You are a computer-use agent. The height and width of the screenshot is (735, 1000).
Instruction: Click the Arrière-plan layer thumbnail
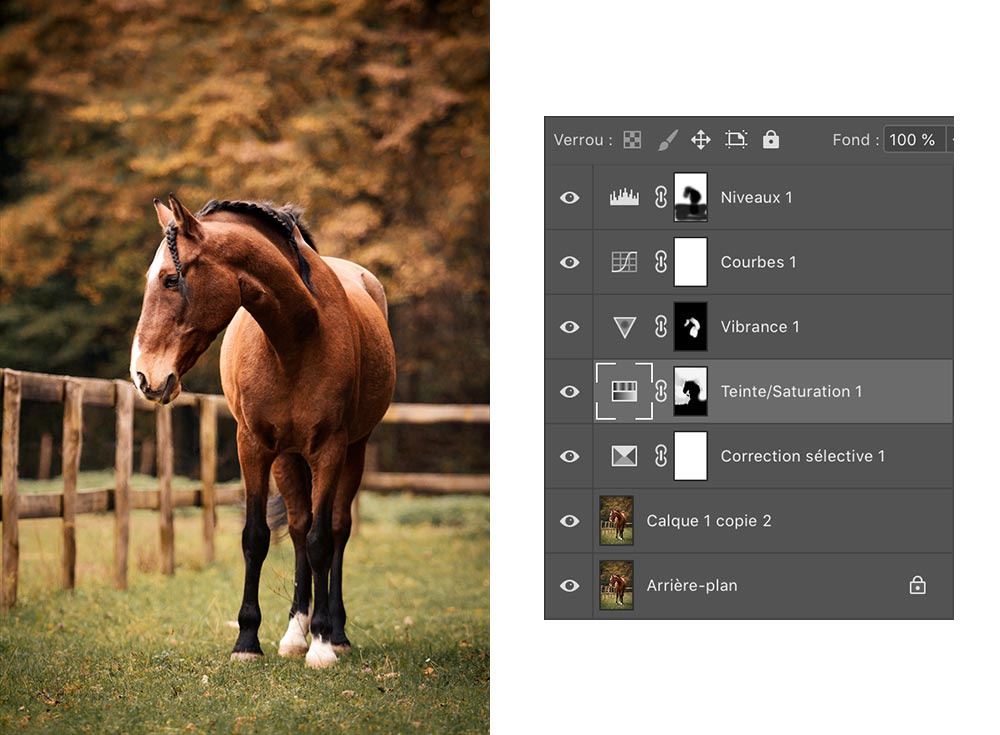pos(616,585)
